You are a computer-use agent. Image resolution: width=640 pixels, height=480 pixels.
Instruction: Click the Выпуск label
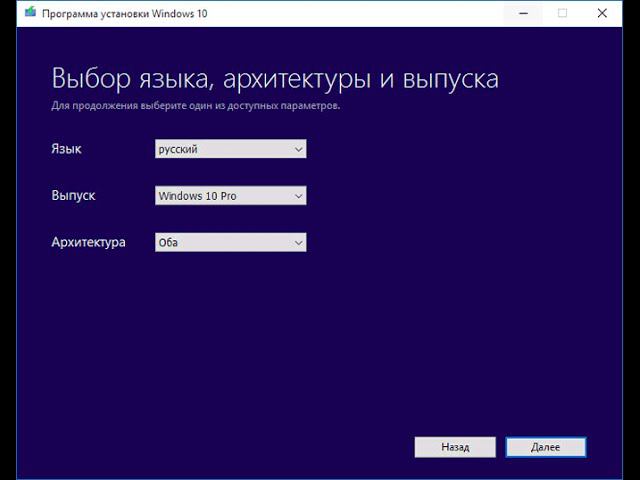point(73,196)
